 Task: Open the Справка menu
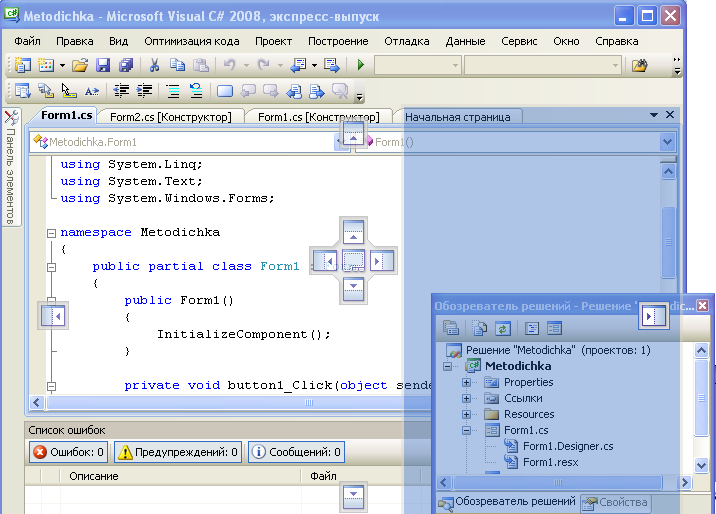(616, 41)
